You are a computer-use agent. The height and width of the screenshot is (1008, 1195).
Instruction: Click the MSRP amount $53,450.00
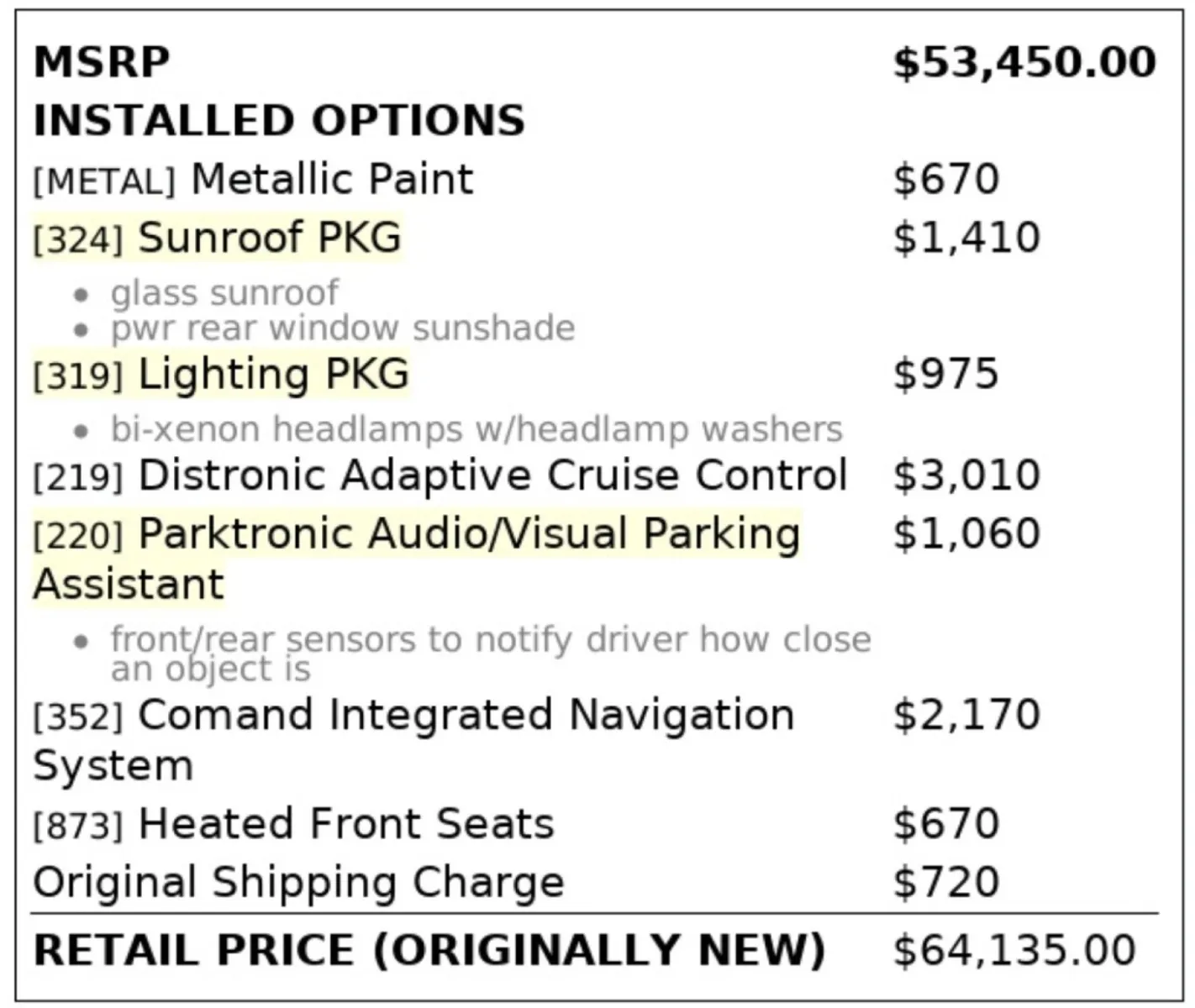1024,63
